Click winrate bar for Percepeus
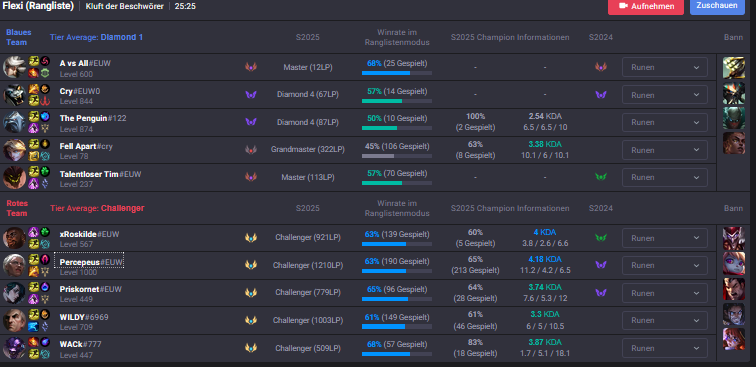The image size is (756, 367). point(397,271)
